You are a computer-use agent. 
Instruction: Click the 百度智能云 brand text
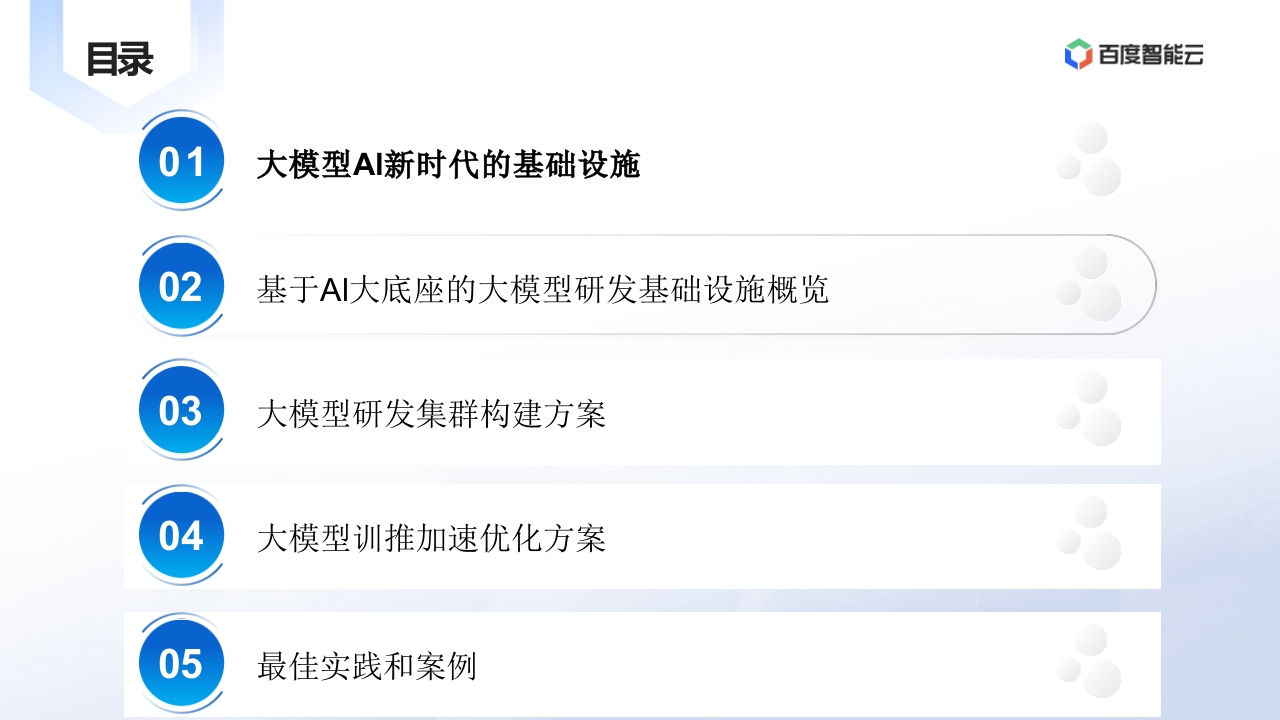click(x=1151, y=55)
